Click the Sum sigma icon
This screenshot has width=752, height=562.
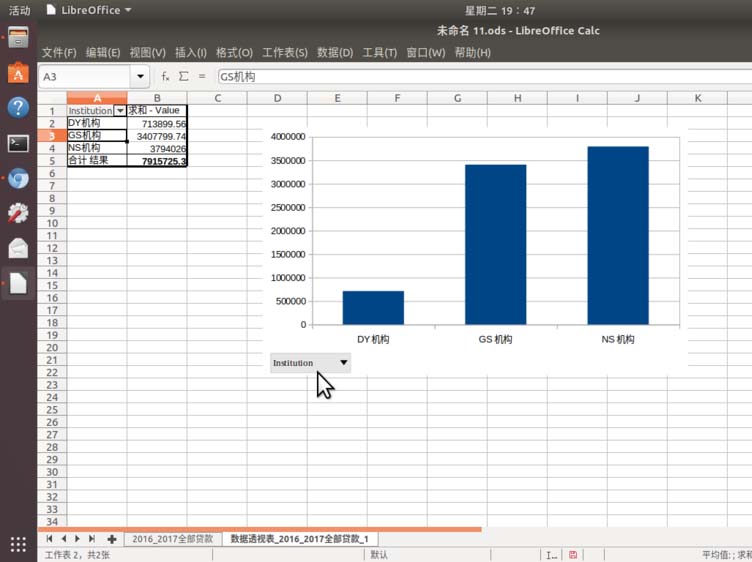[183, 76]
